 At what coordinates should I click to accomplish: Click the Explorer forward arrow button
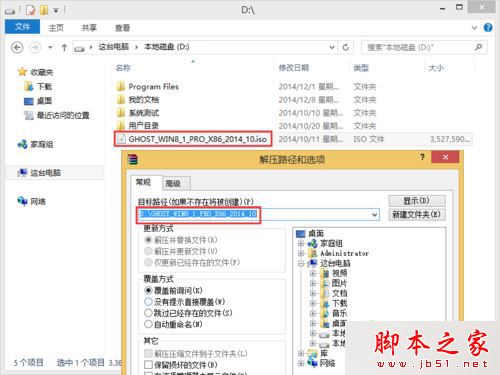[35, 48]
